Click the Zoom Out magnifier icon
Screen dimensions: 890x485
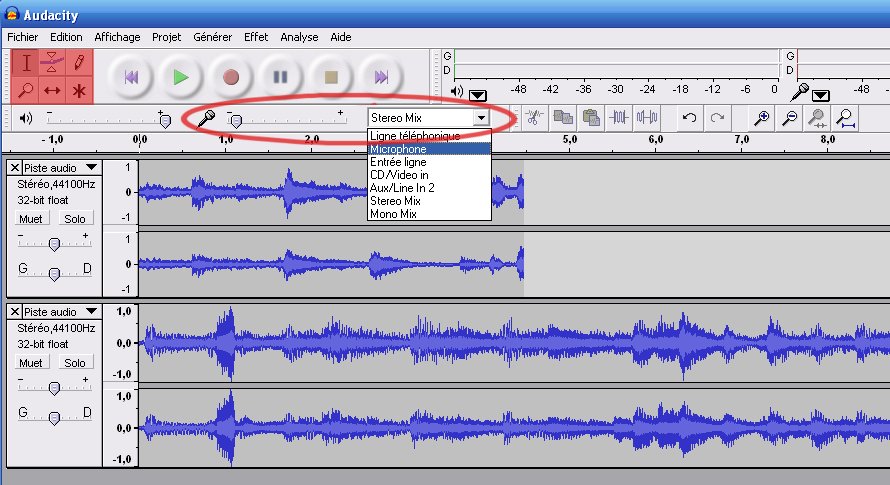[x=790, y=118]
